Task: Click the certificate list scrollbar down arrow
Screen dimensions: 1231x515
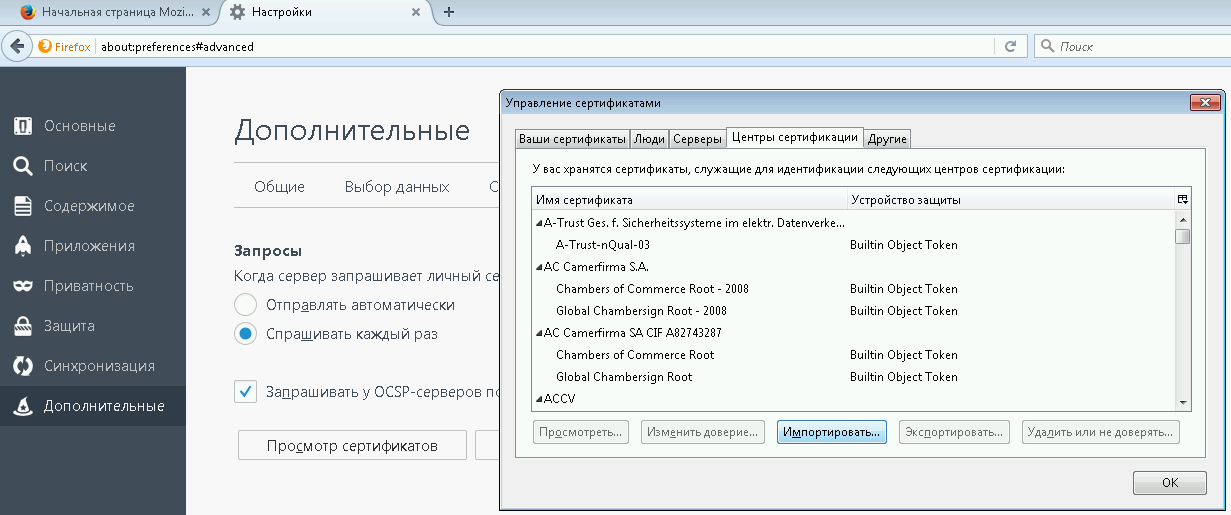Action: pos(1182,402)
